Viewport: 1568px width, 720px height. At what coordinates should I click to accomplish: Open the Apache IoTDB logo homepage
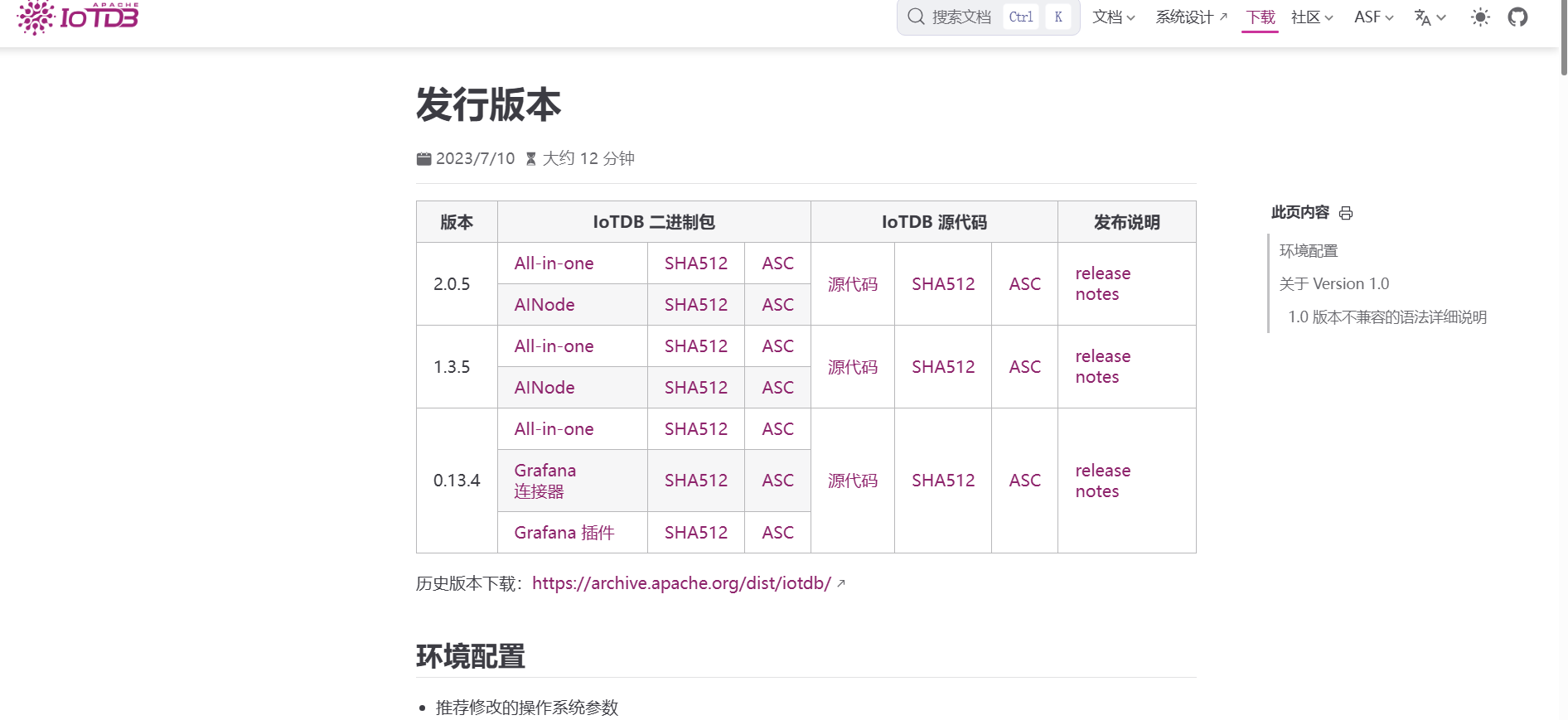tap(78, 17)
